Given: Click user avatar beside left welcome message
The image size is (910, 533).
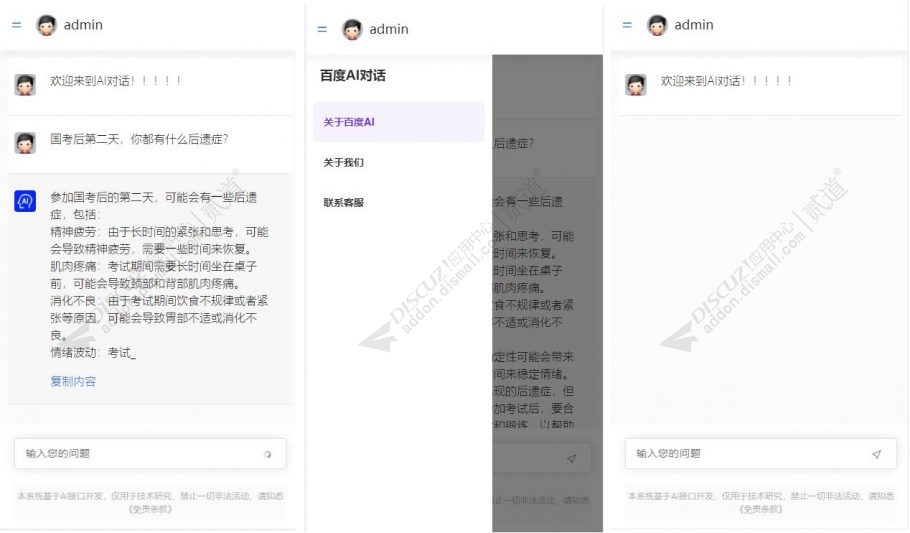Looking at the screenshot, I should (25, 85).
